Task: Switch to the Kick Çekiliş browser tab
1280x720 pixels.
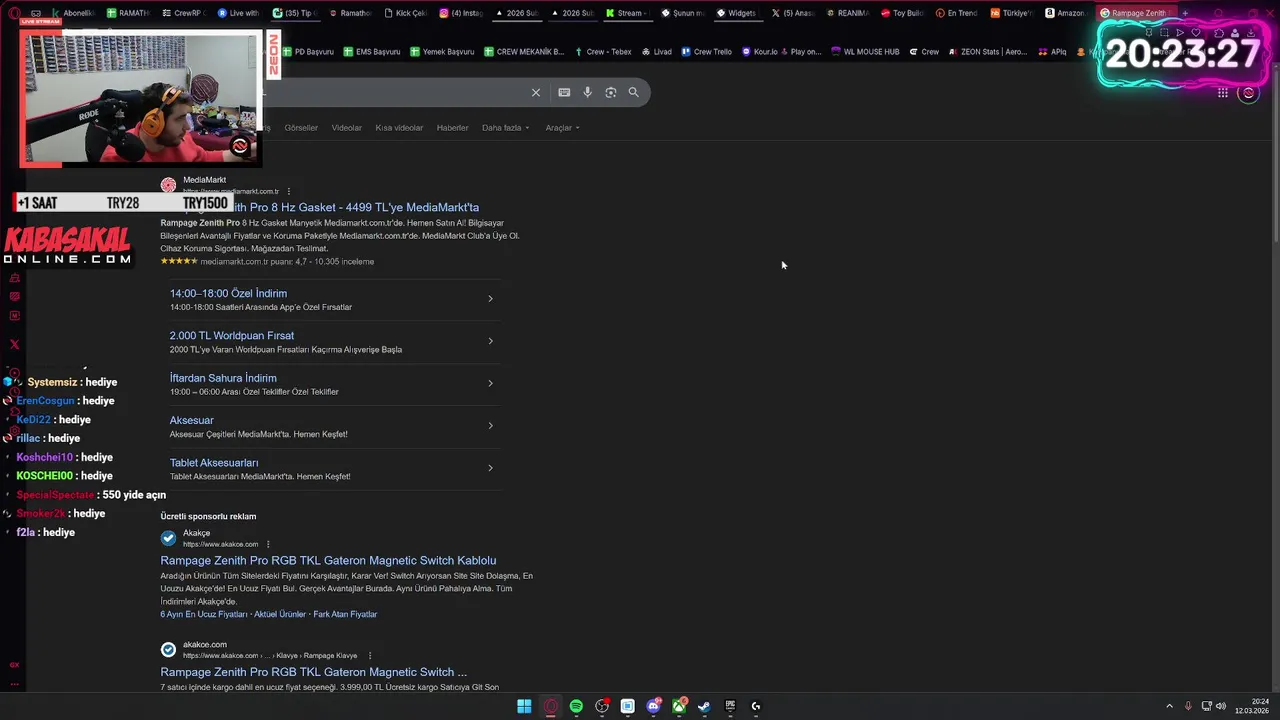Action: 405,13
